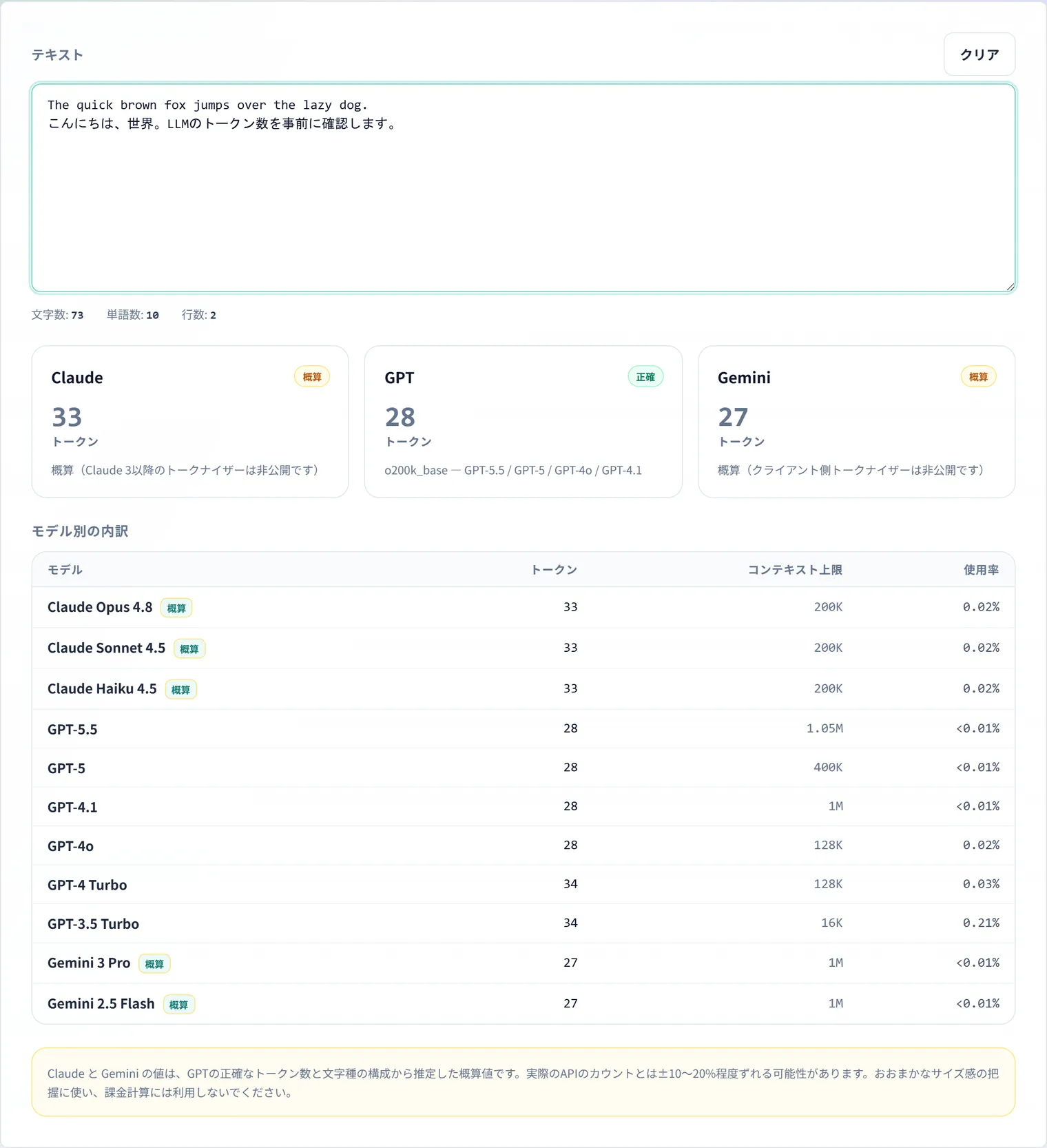Click the 単語数: 10 counter
1047x1148 pixels.
click(133, 315)
